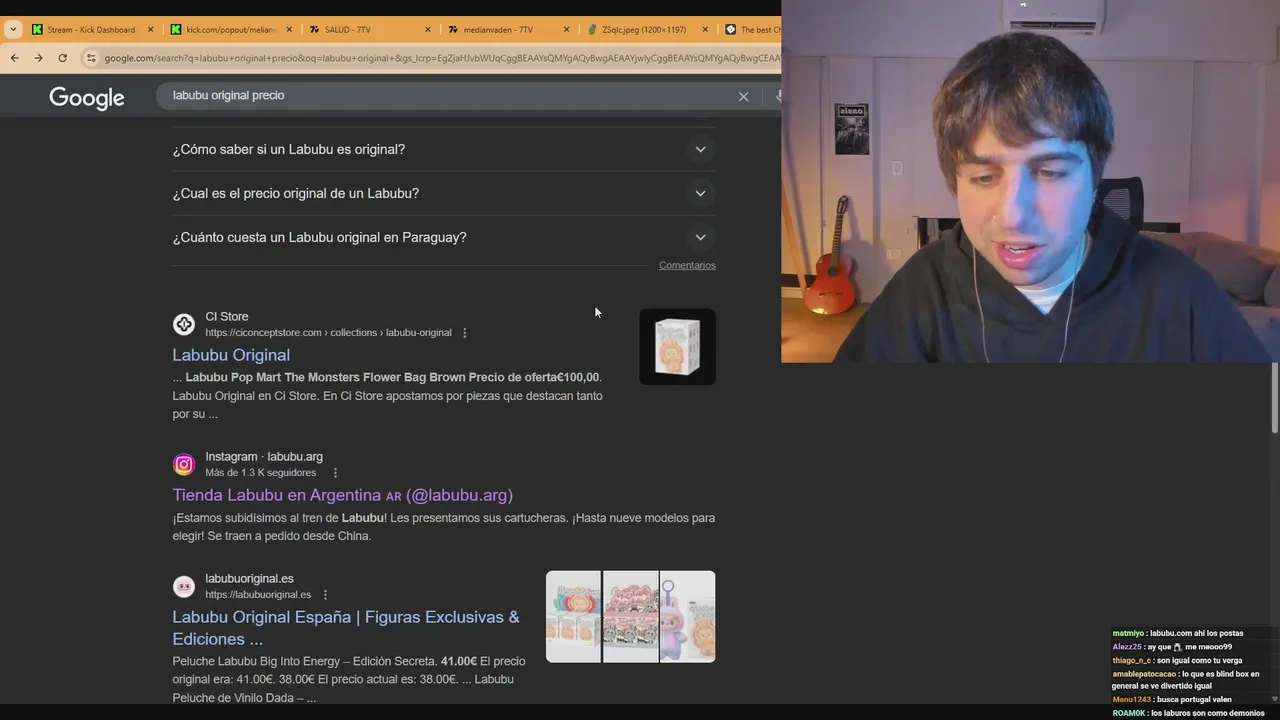Open labubuoriginal.es result options menu dots

pos(325,595)
